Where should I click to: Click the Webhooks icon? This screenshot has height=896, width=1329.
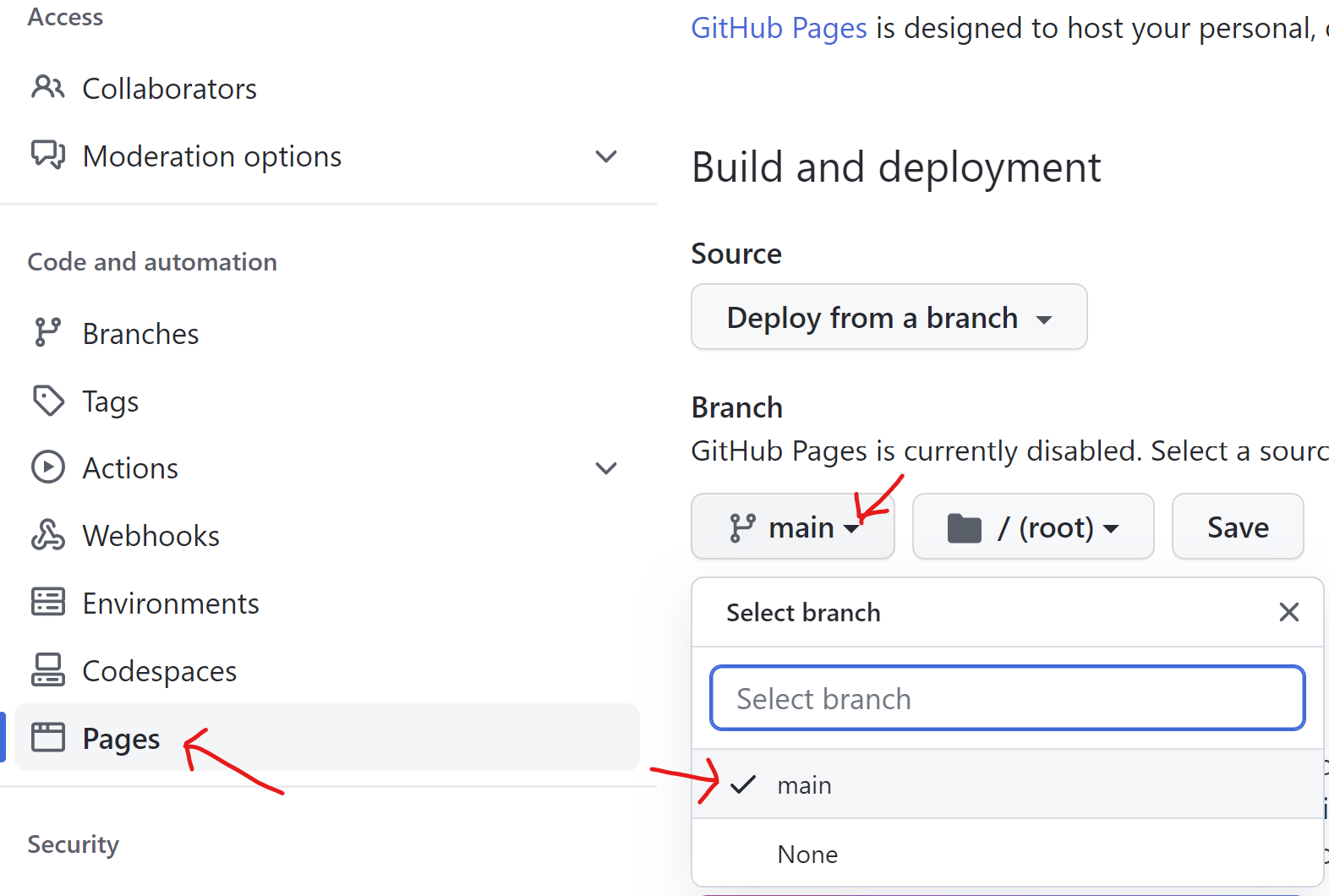pyautogui.click(x=47, y=535)
